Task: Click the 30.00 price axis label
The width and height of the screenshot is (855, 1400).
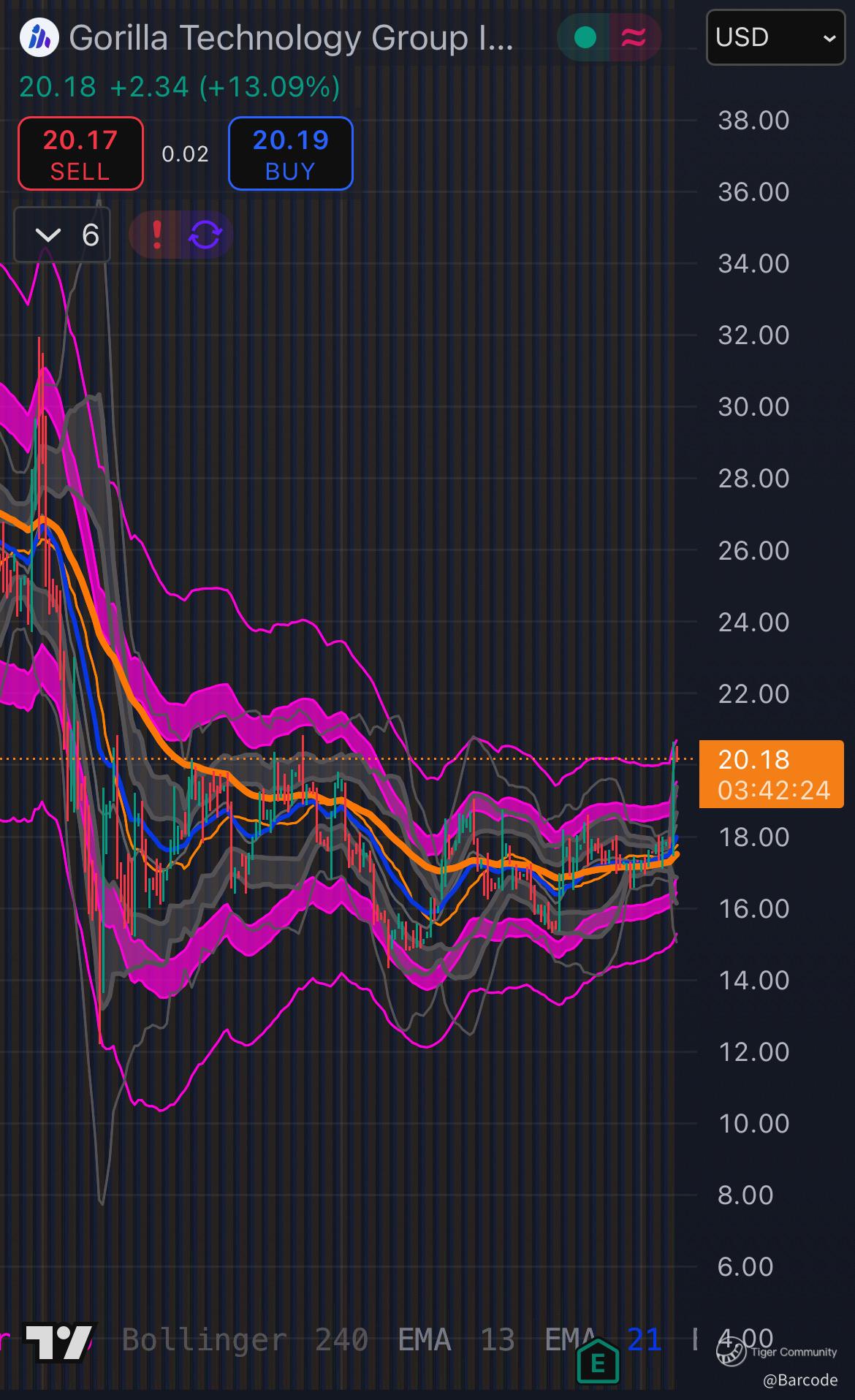Action: click(x=753, y=407)
